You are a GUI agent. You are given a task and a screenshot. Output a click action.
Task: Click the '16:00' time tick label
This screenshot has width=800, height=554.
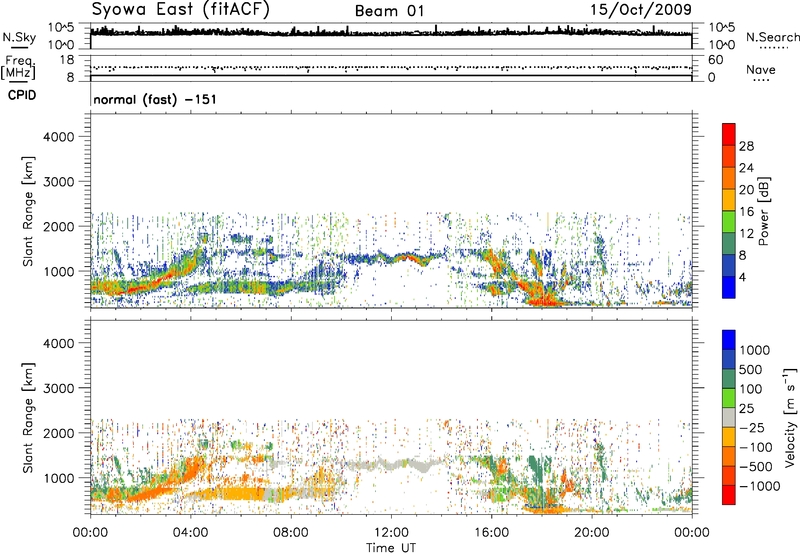(x=491, y=533)
